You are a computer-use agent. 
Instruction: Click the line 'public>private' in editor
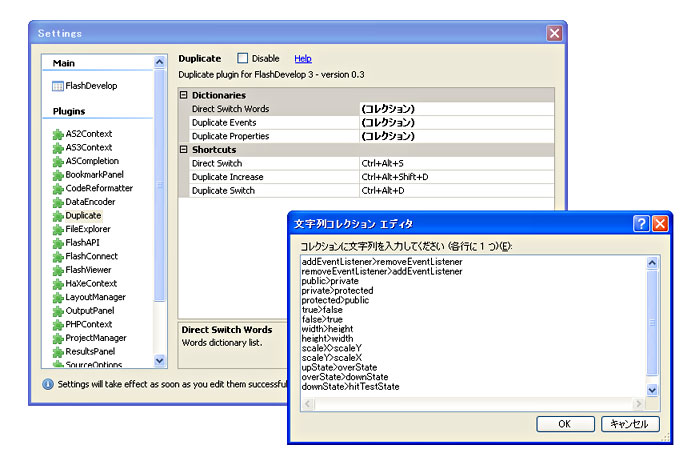point(330,281)
